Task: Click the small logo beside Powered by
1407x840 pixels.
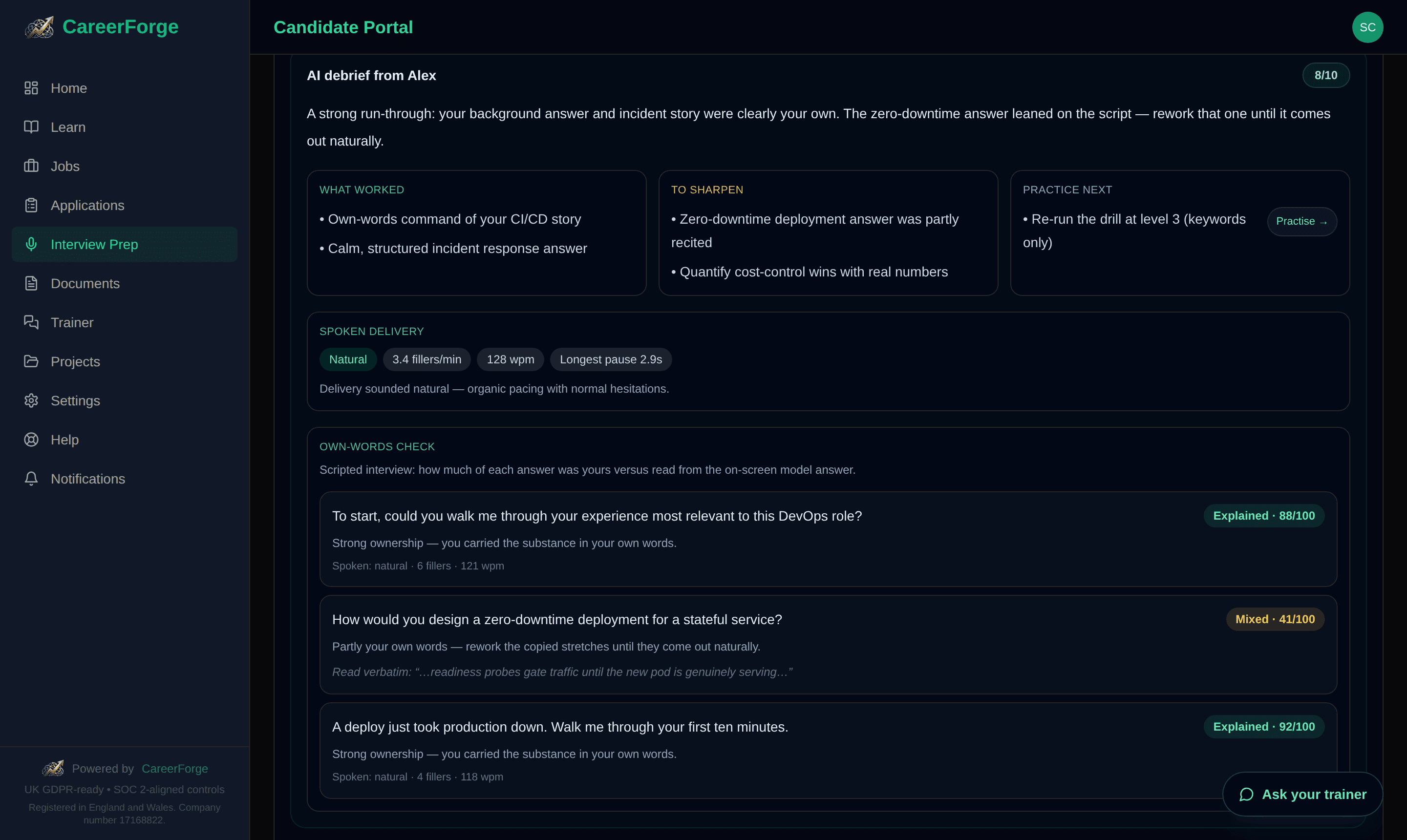Action: [x=53, y=768]
